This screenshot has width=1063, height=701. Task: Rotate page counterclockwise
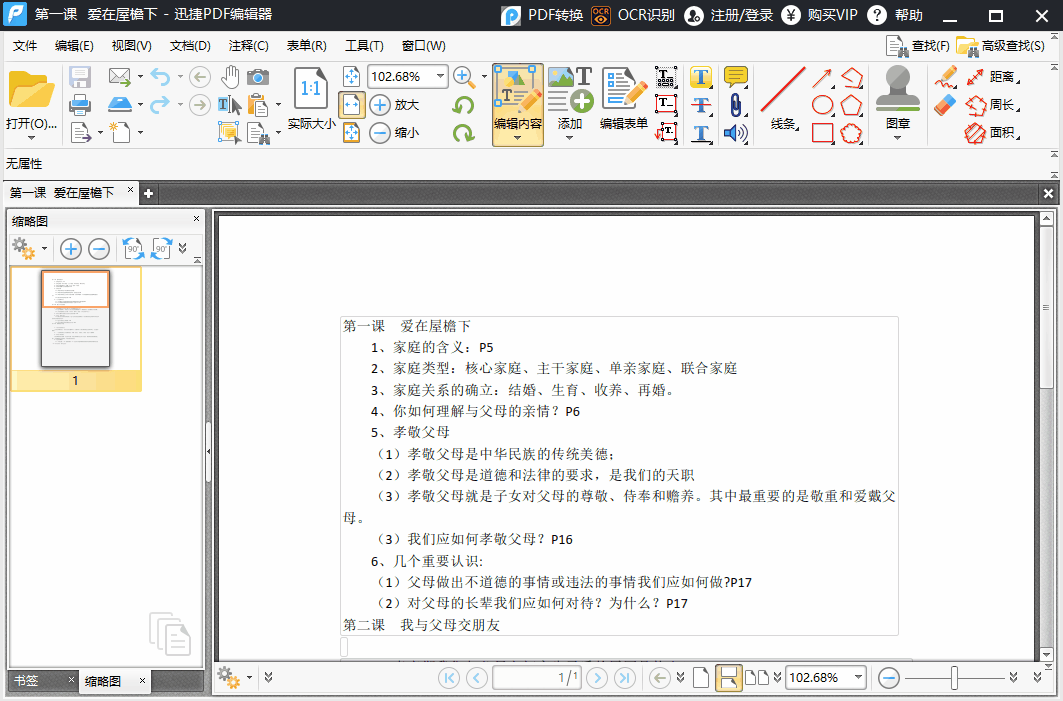point(464,105)
